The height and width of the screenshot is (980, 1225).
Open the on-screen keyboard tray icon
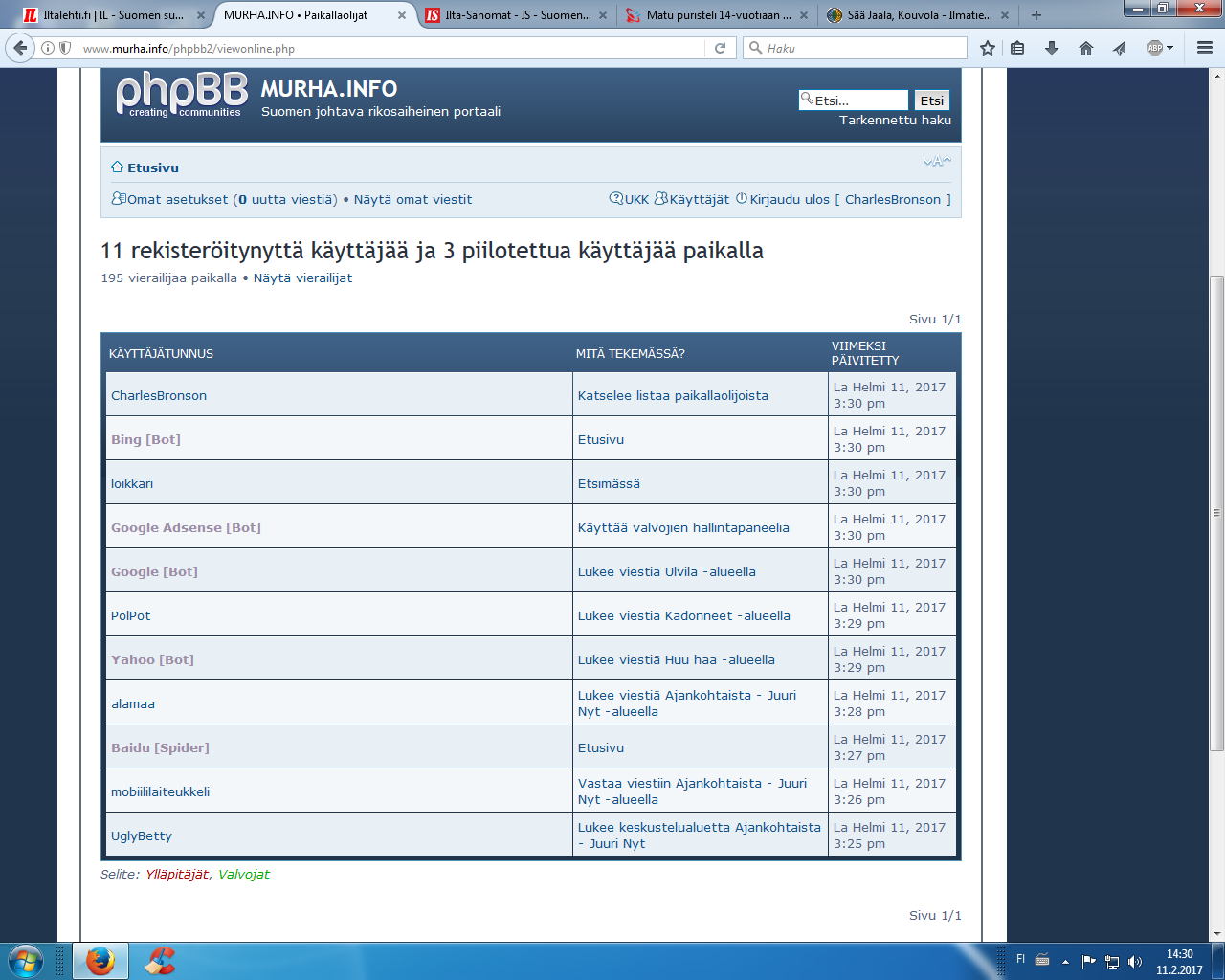click(1042, 960)
